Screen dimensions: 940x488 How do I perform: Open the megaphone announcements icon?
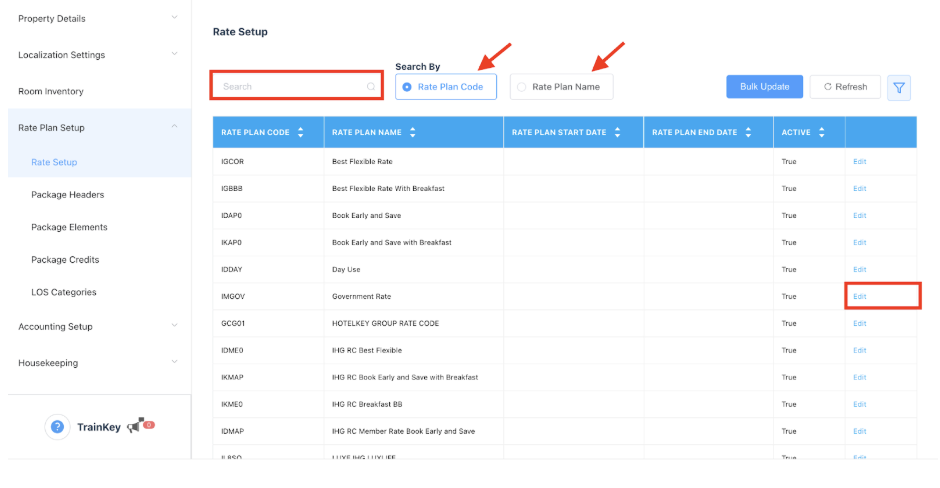[135, 427]
